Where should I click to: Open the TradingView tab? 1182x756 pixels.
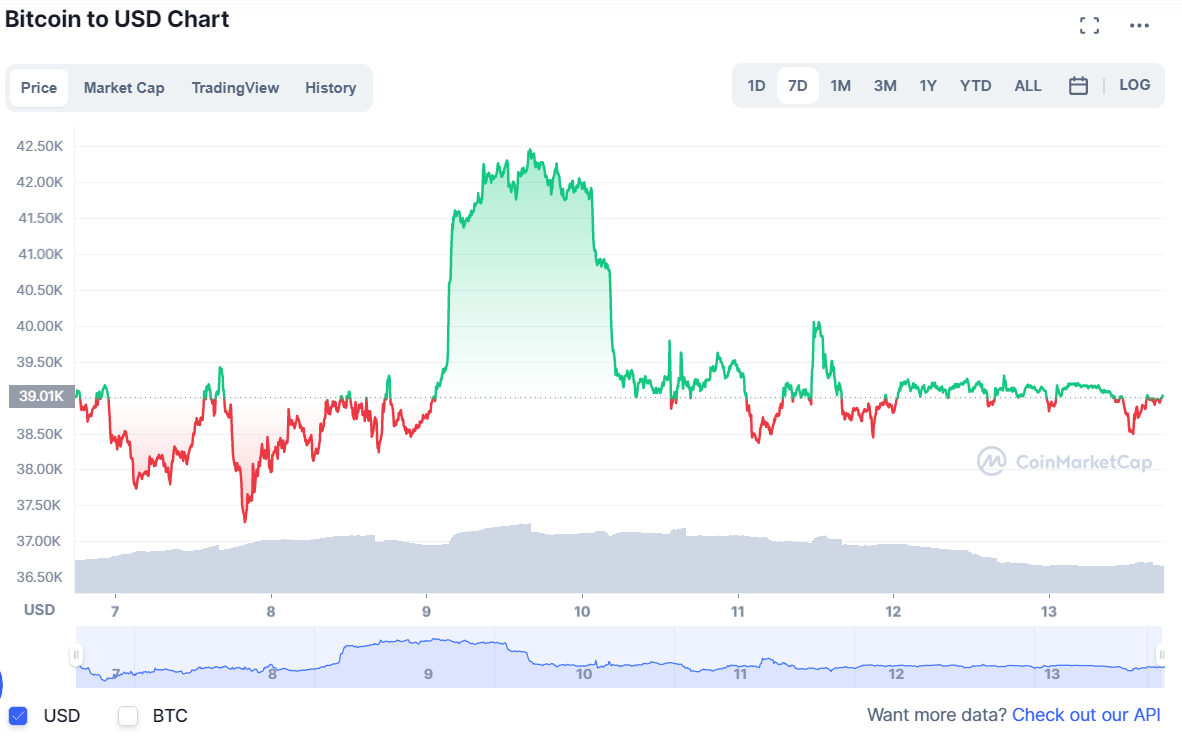(x=235, y=87)
